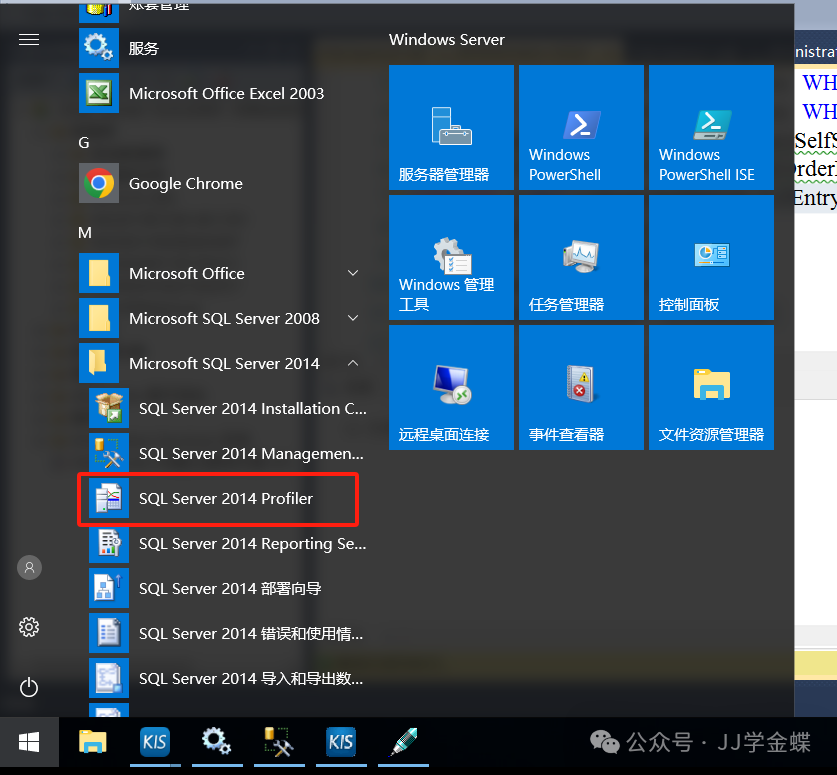Open Settings gear in Start sidebar
This screenshot has width=837, height=775.
coord(29,627)
